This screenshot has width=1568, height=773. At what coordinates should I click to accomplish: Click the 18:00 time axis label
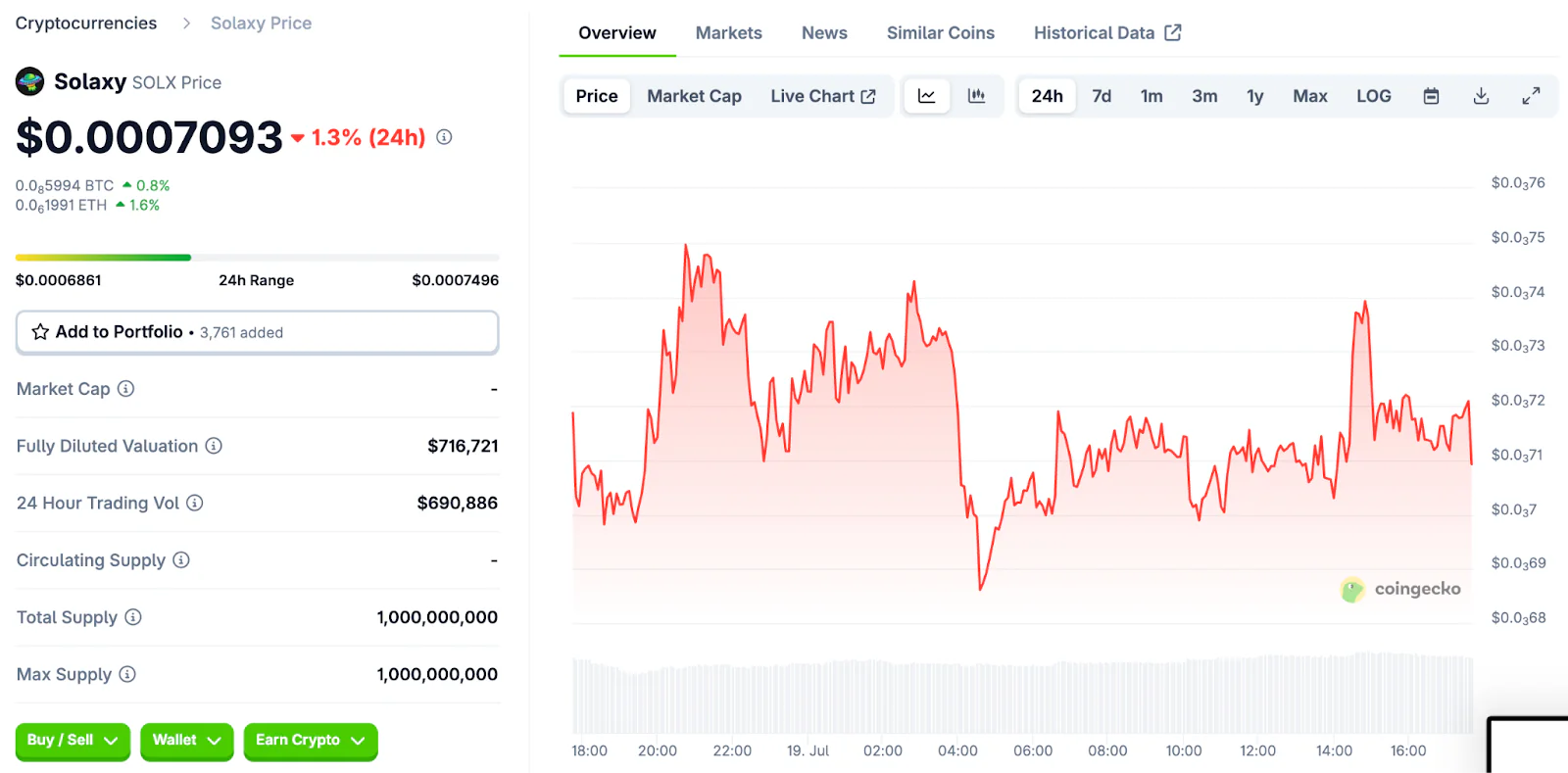click(589, 750)
